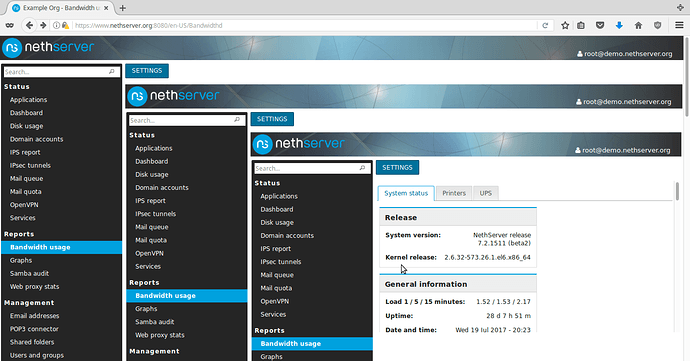Click the middle nested NethServer logo
This screenshot has height=361, width=690.
(x=173, y=96)
